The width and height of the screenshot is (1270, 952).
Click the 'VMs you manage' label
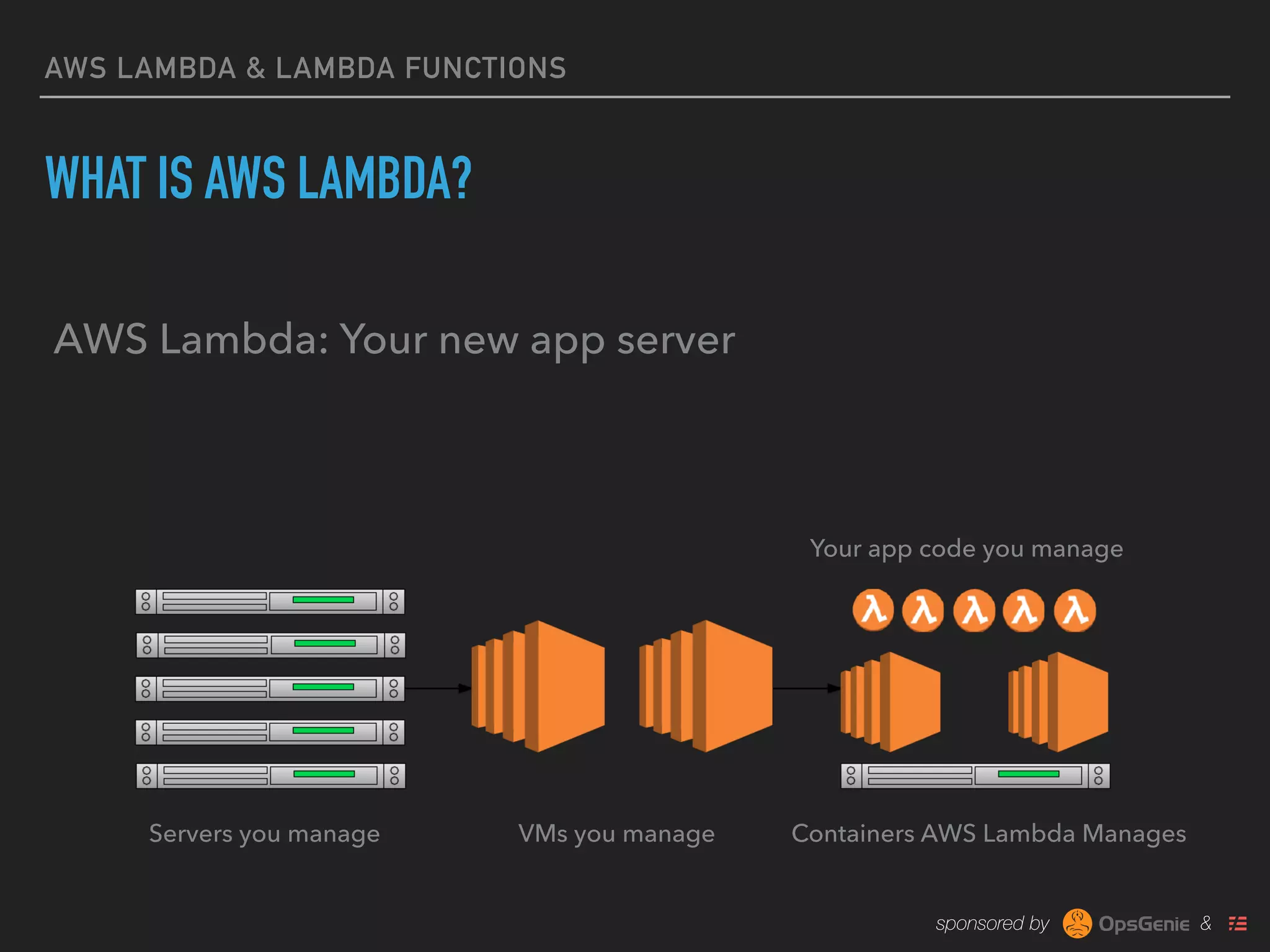coord(616,834)
